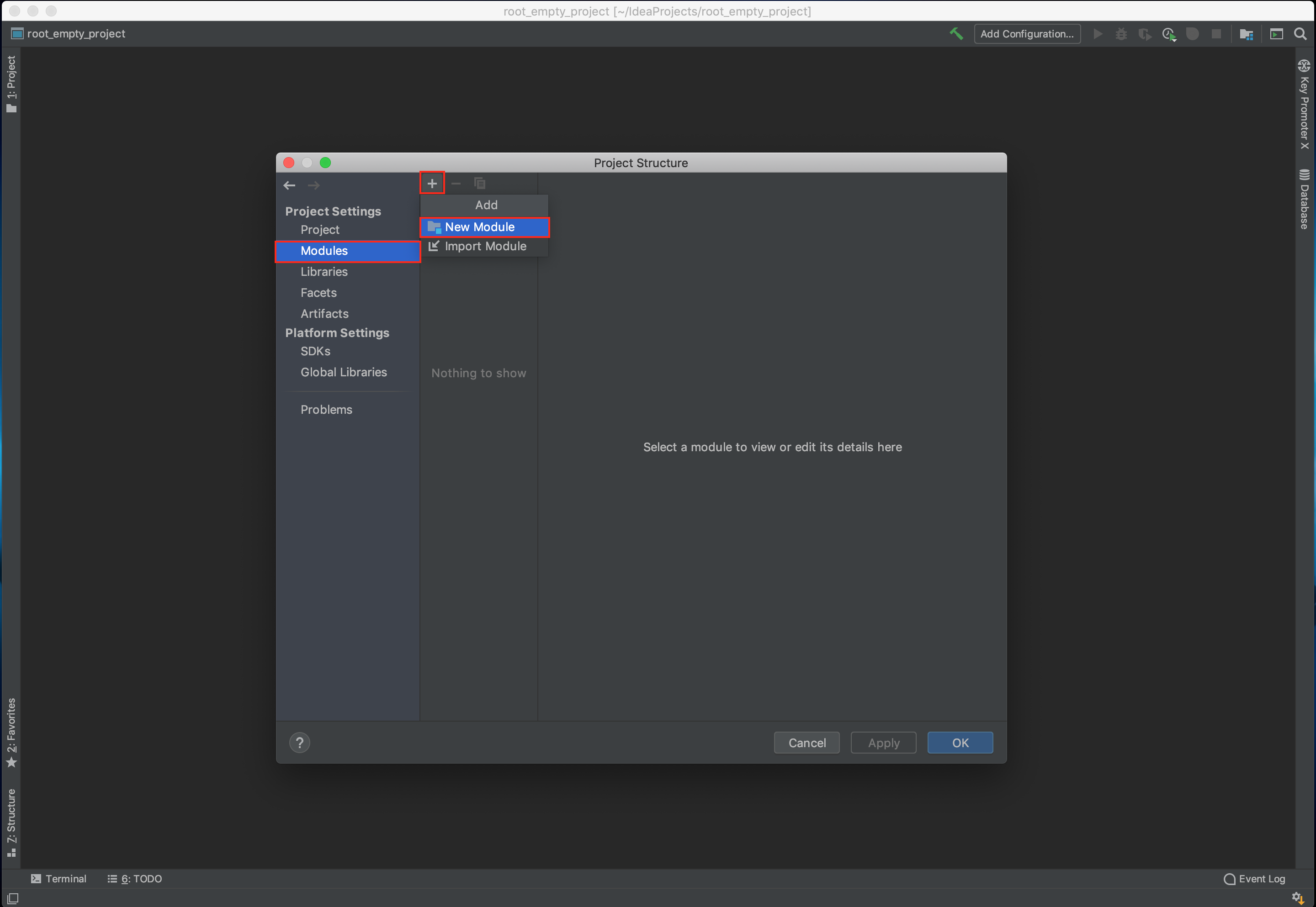Select Facets in Project Settings
This screenshot has width=1316, height=907.
(348, 293)
